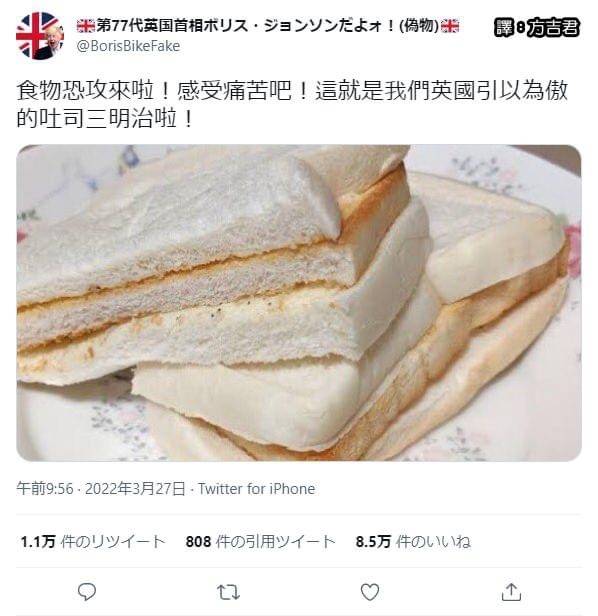Open the @BorisBikeFake handle
Screen dimensions: 598x616
pos(128,46)
